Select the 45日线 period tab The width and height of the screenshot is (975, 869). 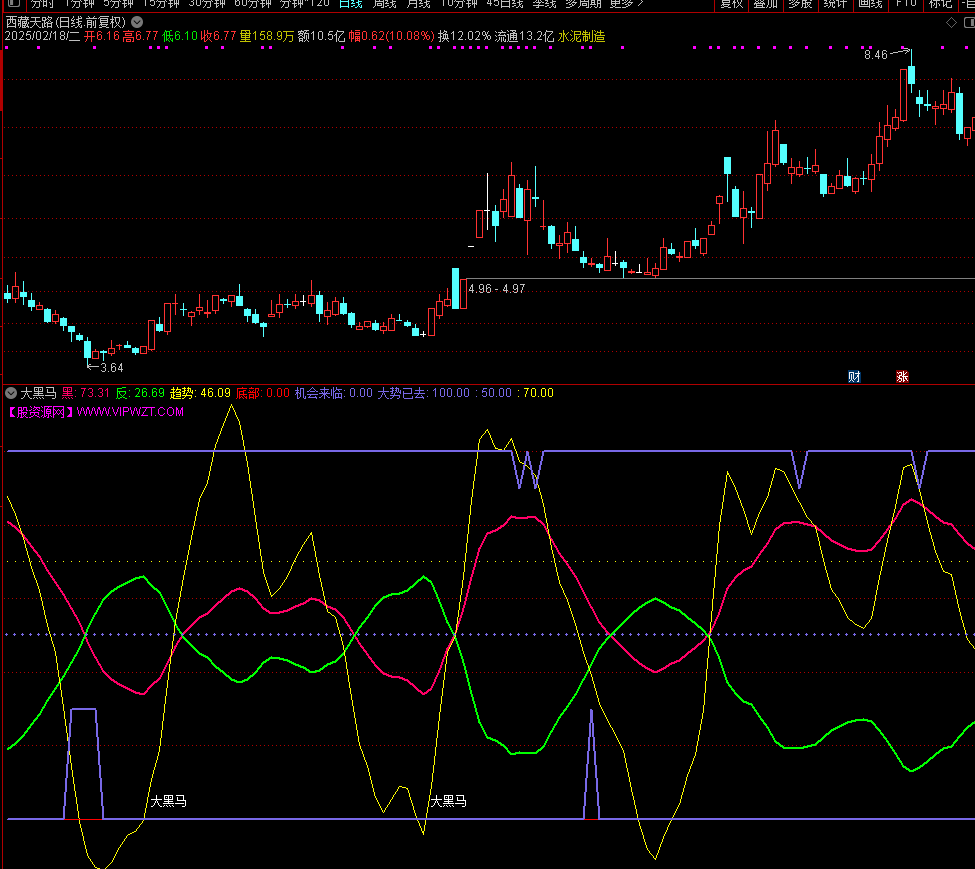504,4
